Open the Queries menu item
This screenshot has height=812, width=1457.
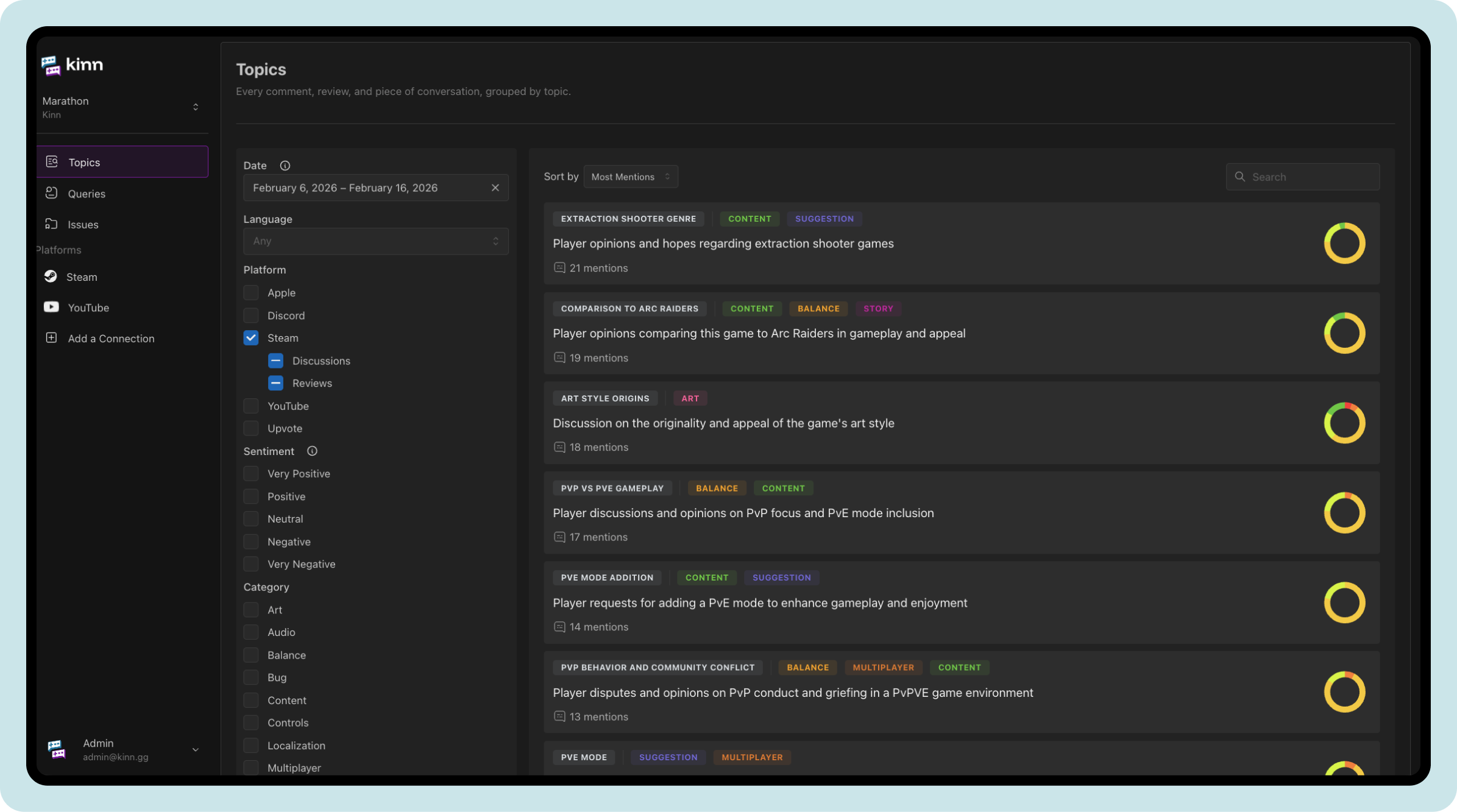87,194
